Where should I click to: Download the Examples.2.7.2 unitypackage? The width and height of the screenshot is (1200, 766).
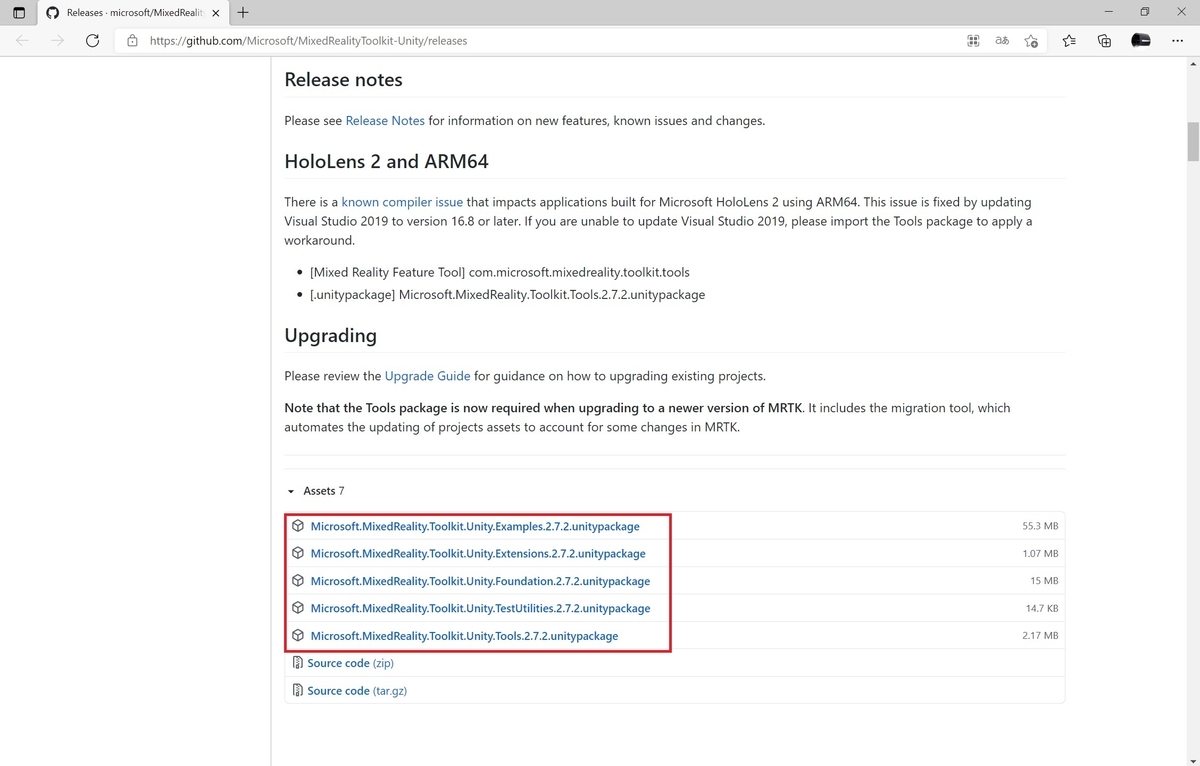coord(475,526)
